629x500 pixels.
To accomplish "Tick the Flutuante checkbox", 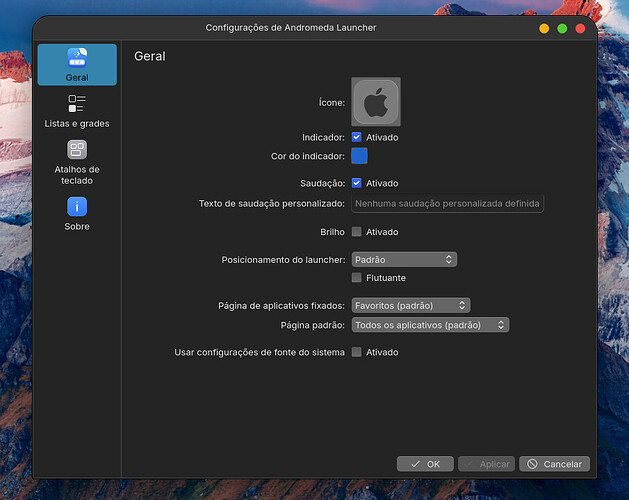I will pyautogui.click(x=357, y=278).
